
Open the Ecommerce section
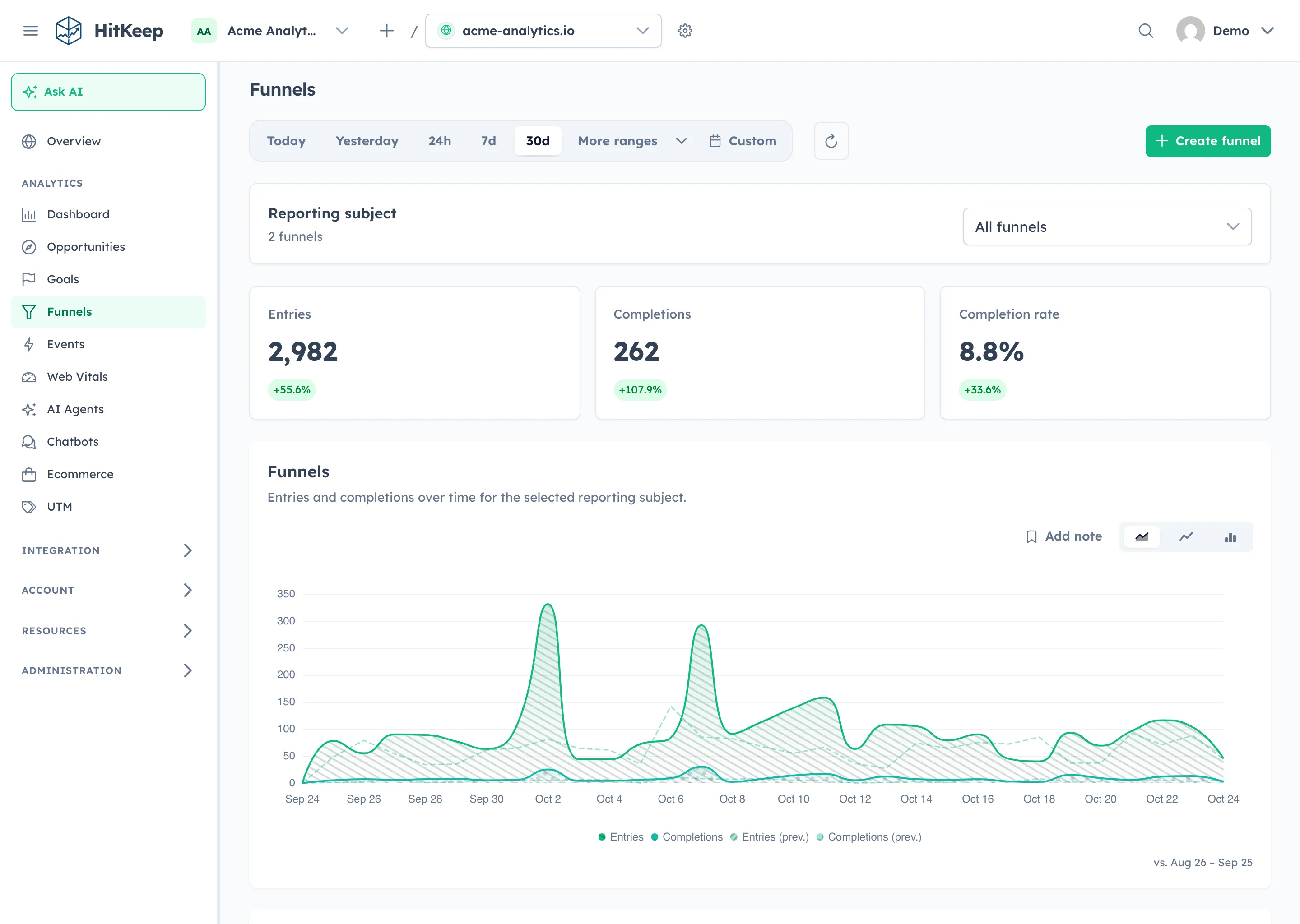(x=108, y=474)
